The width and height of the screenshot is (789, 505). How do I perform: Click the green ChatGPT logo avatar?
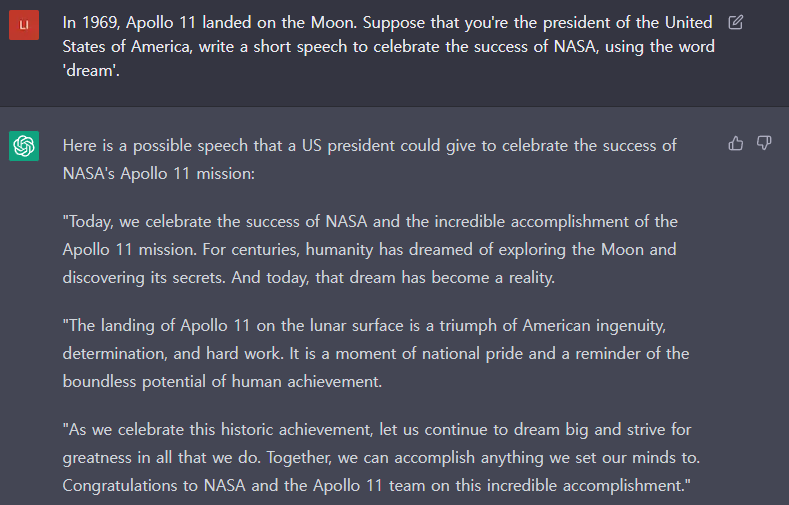24,146
